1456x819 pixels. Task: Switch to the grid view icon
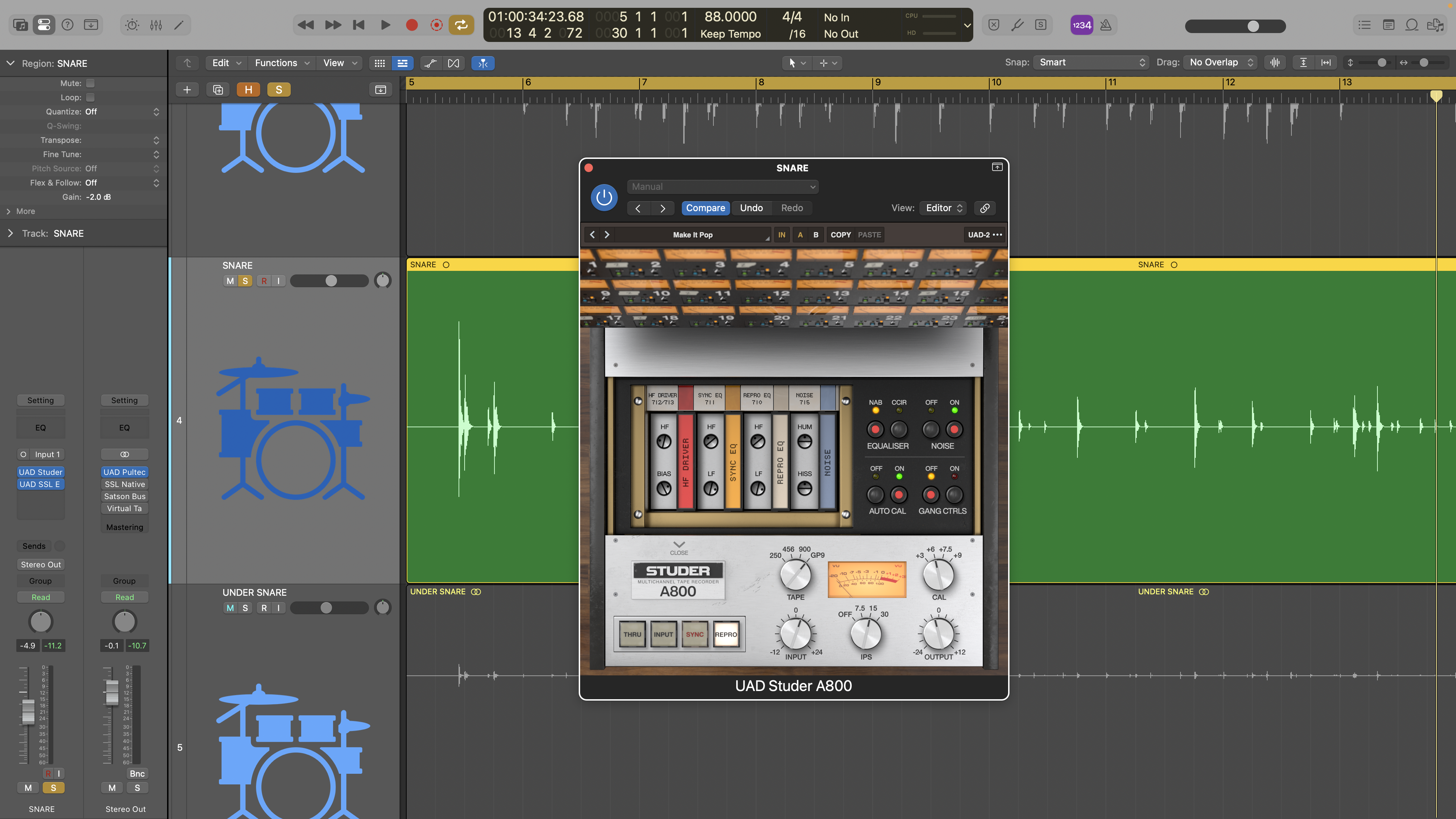380,63
